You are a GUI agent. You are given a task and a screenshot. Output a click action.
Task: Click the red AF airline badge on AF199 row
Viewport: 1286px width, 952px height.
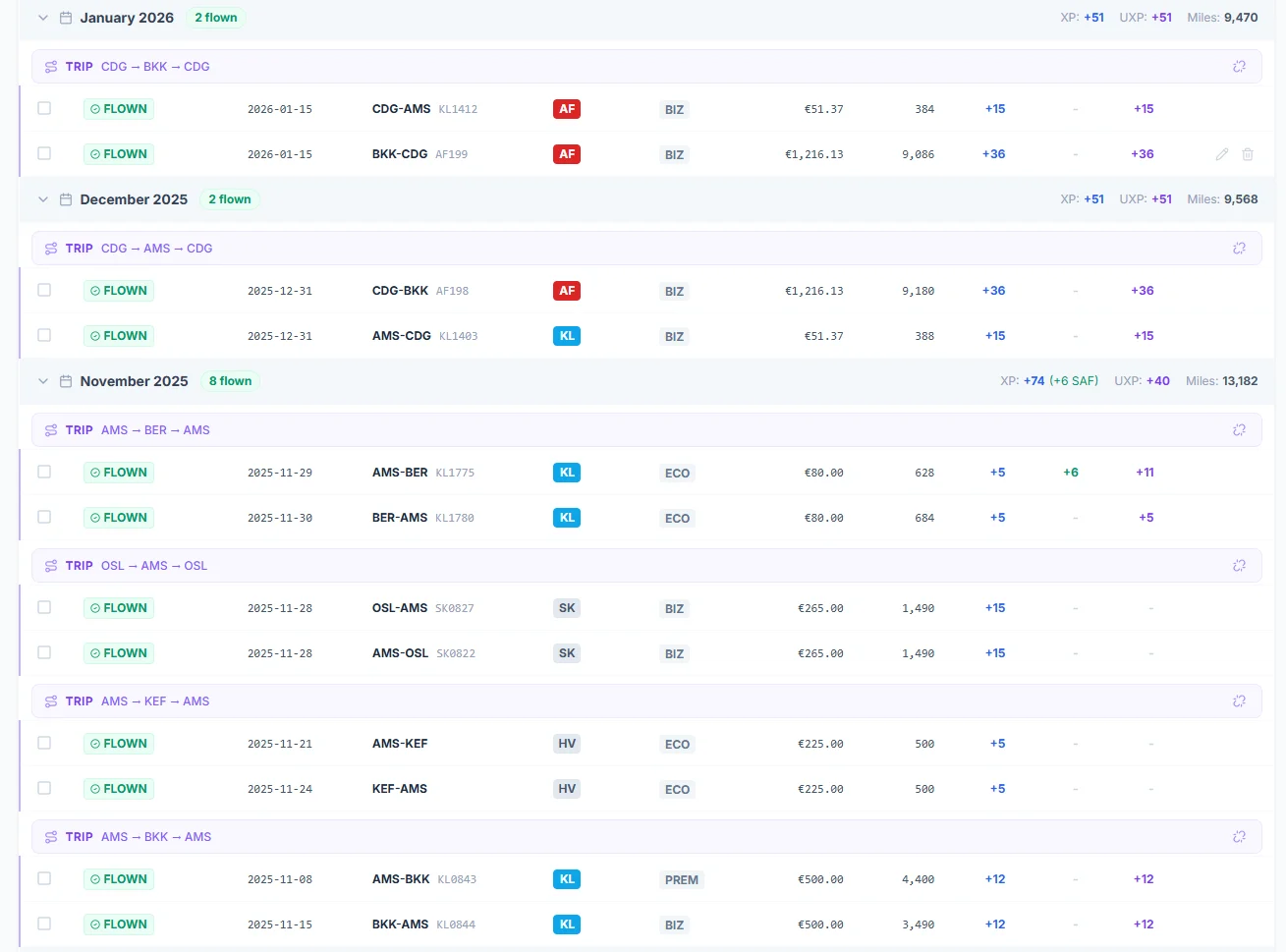pyautogui.click(x=566, y=154)
